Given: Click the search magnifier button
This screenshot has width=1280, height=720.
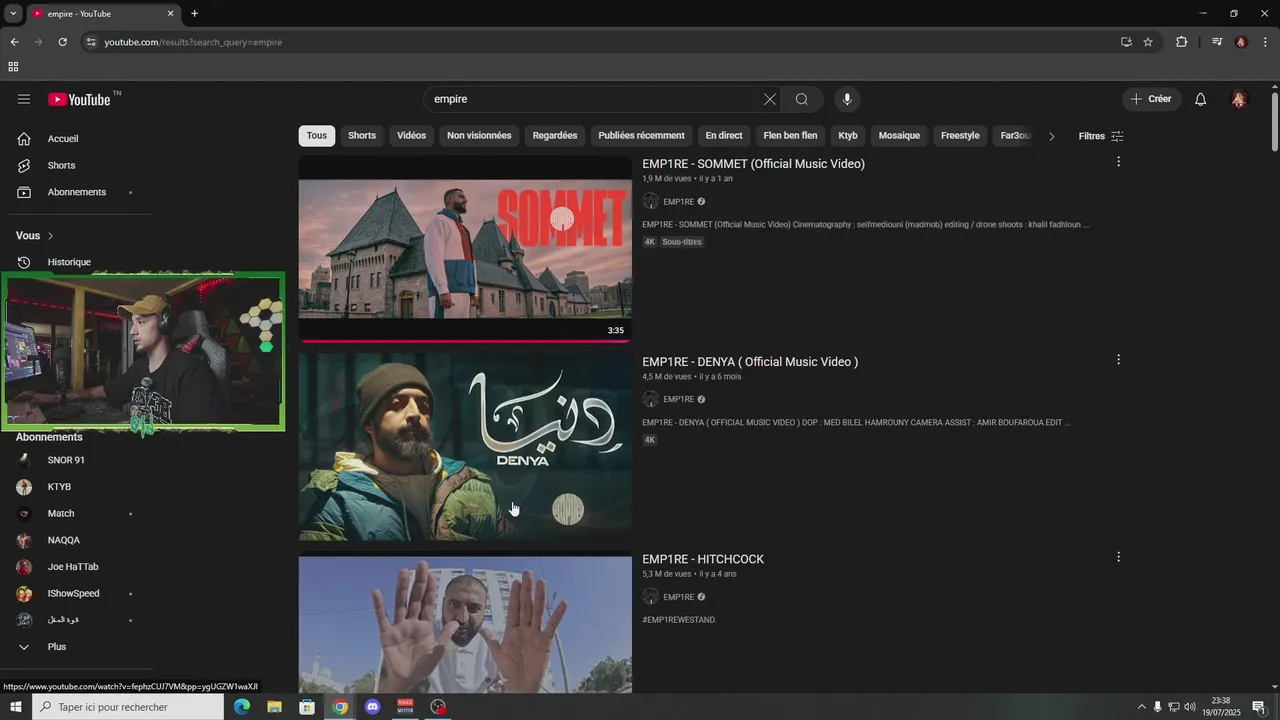Looking at the screenshot, I should pos(802,99).
